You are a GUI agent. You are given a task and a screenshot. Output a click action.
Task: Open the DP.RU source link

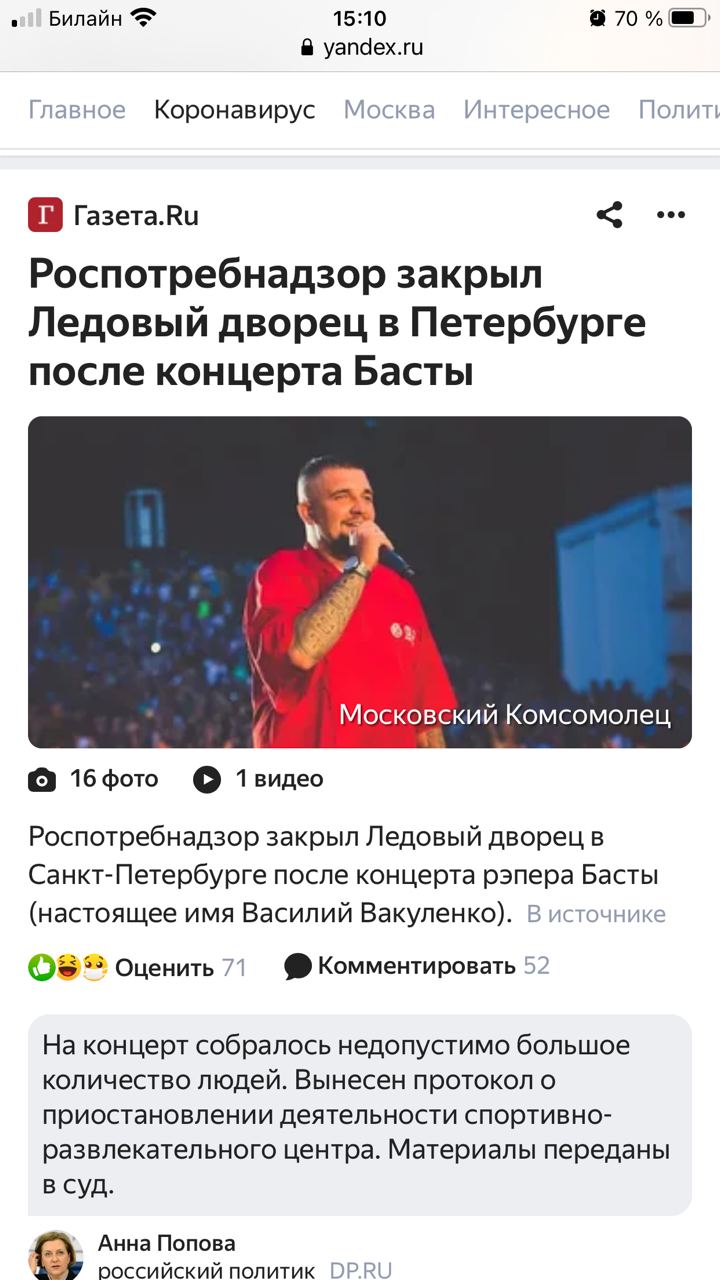pyautogui.click(x=361, y=1271)
